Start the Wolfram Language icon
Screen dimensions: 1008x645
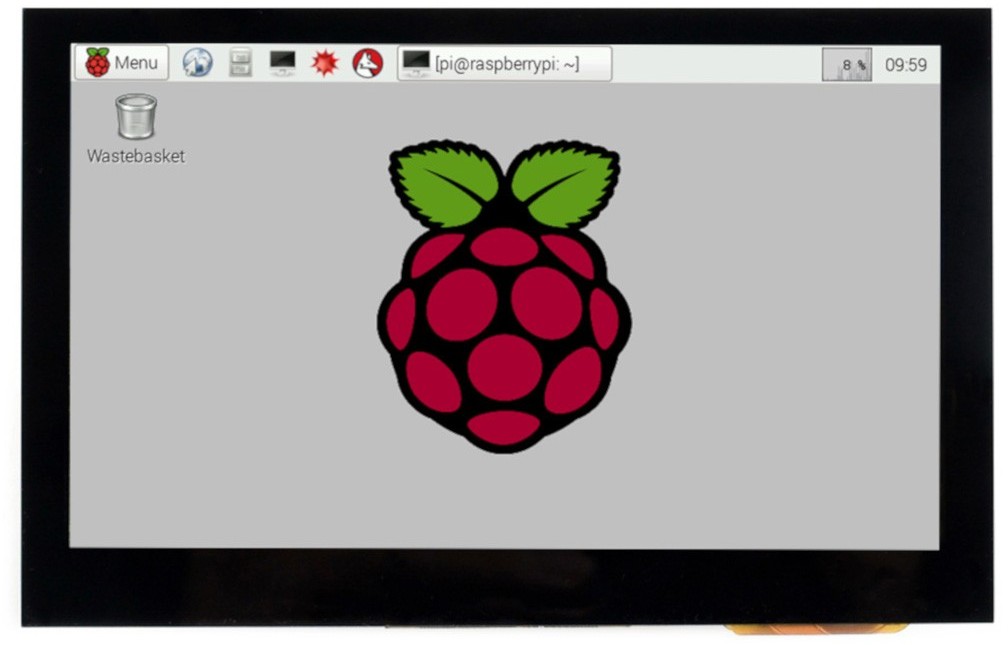click(x=366, y=62)
